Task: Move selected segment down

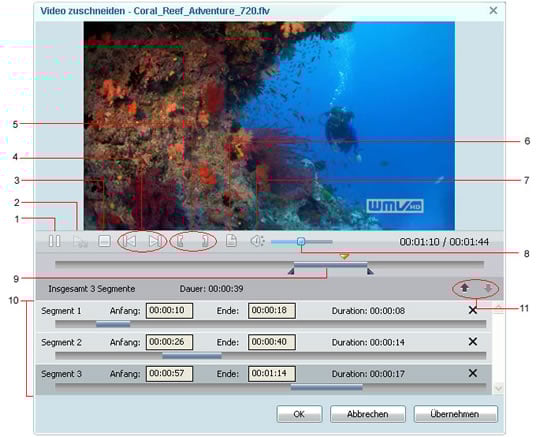Action: click(488, 288)
